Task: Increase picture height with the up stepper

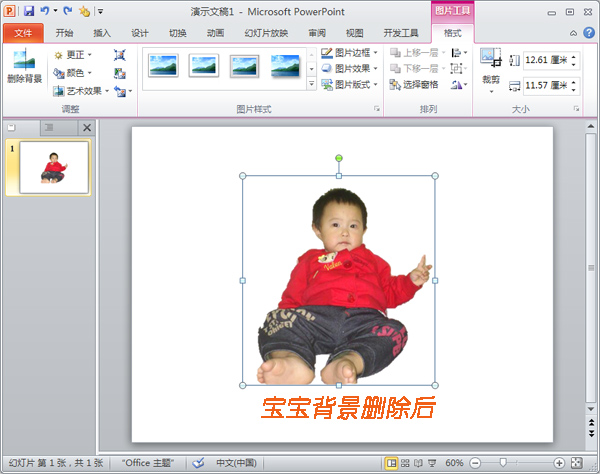Action: coord(574,57)
